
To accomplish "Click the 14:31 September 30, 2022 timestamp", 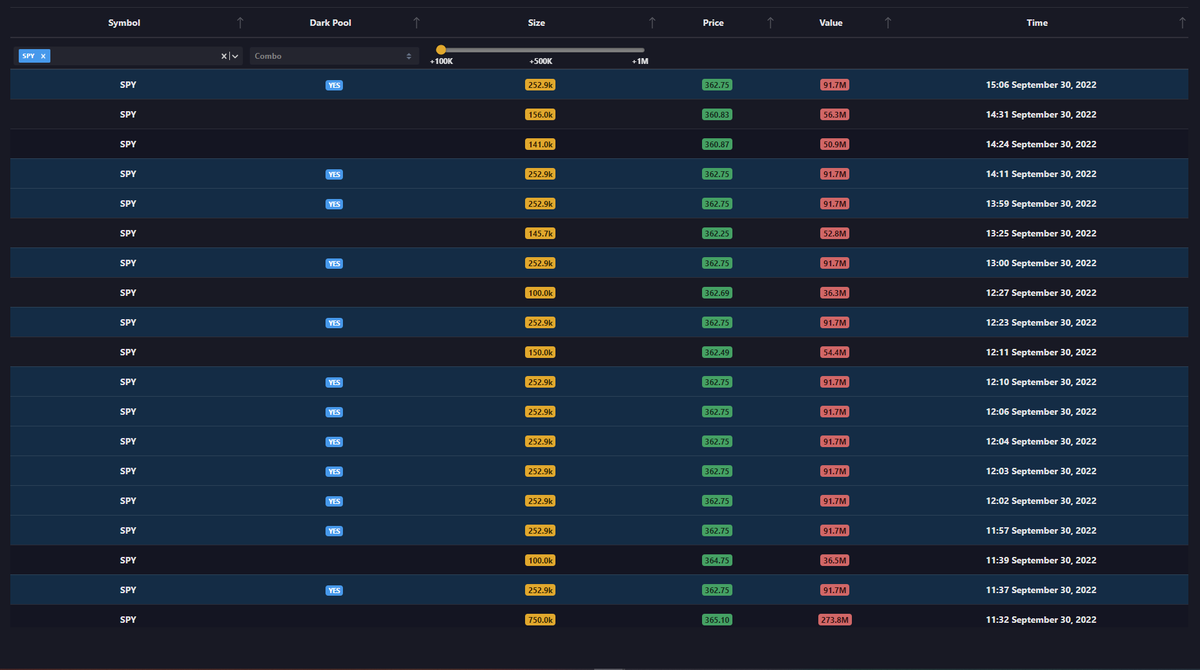I will [1041, 115].
